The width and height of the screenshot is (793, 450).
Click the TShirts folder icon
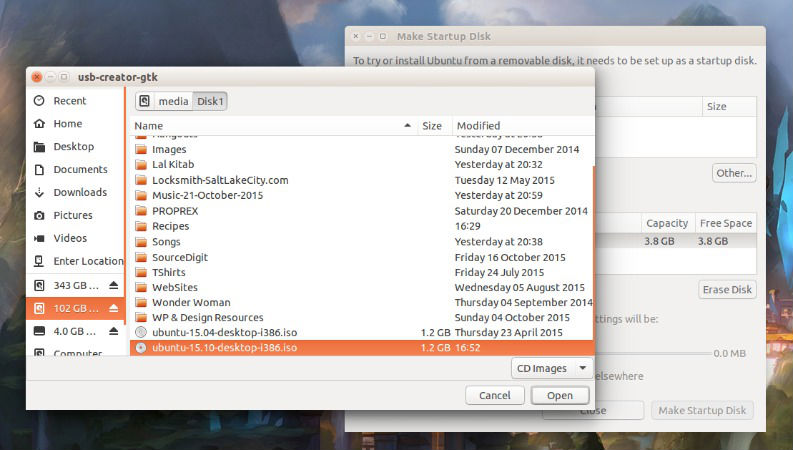[x=141, y=272]
